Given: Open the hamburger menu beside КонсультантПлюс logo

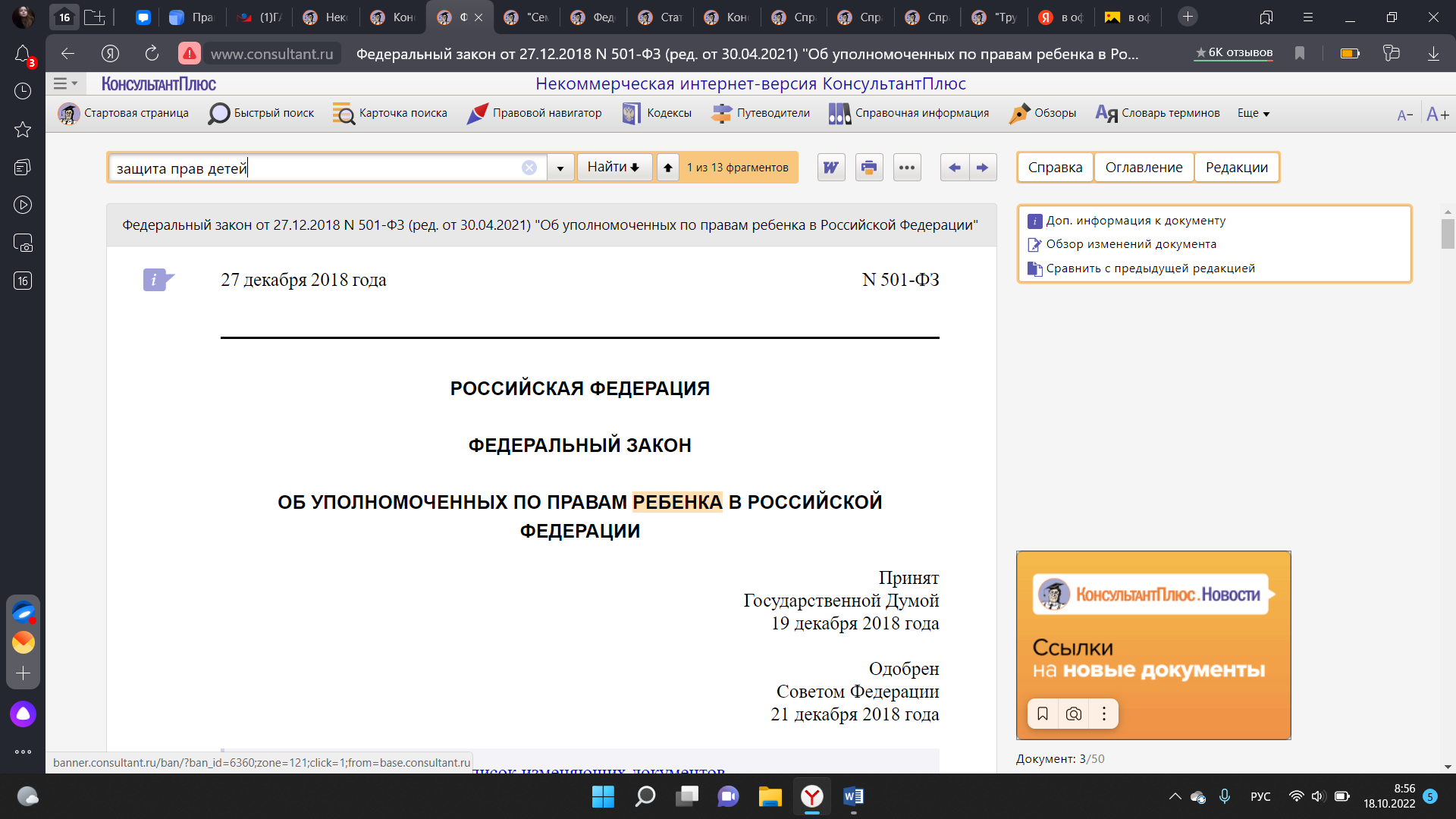Looking at the screenshot, I should pyautogui.click(x=65, y=83).
